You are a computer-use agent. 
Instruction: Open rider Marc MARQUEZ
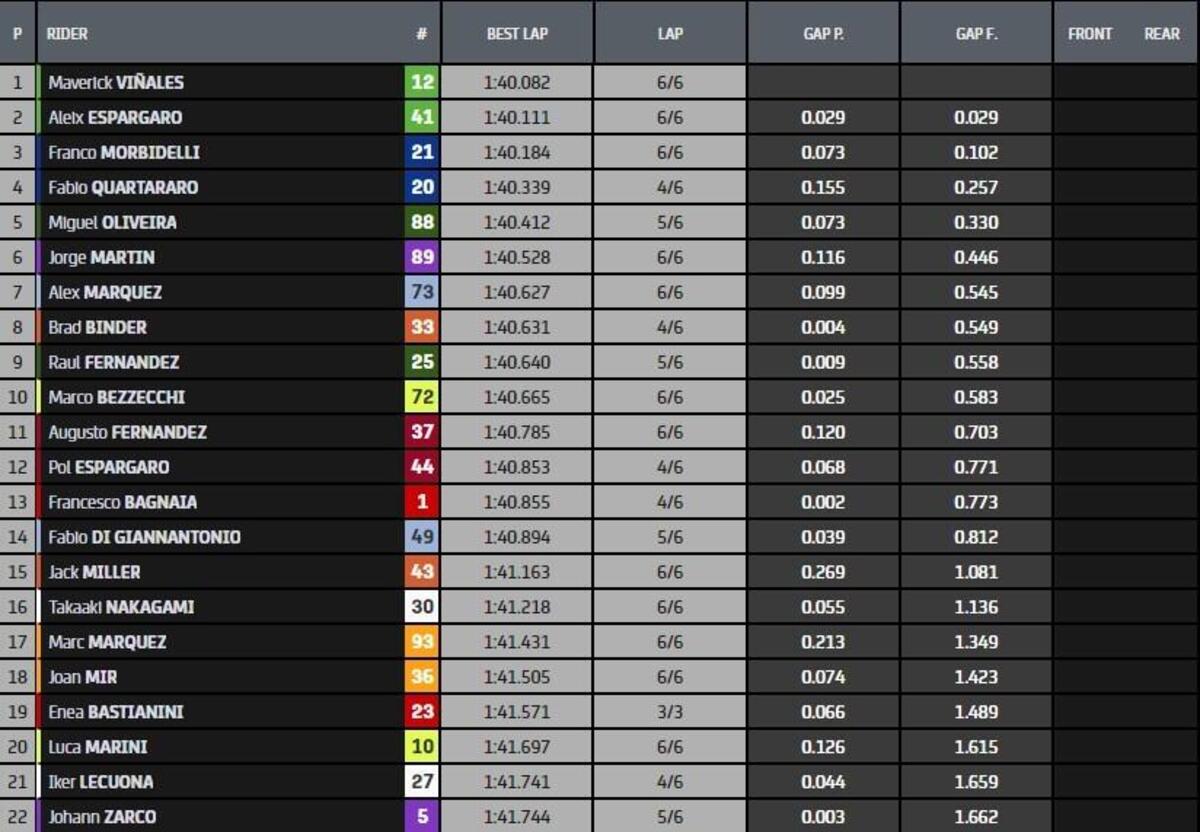coord(107,642)
